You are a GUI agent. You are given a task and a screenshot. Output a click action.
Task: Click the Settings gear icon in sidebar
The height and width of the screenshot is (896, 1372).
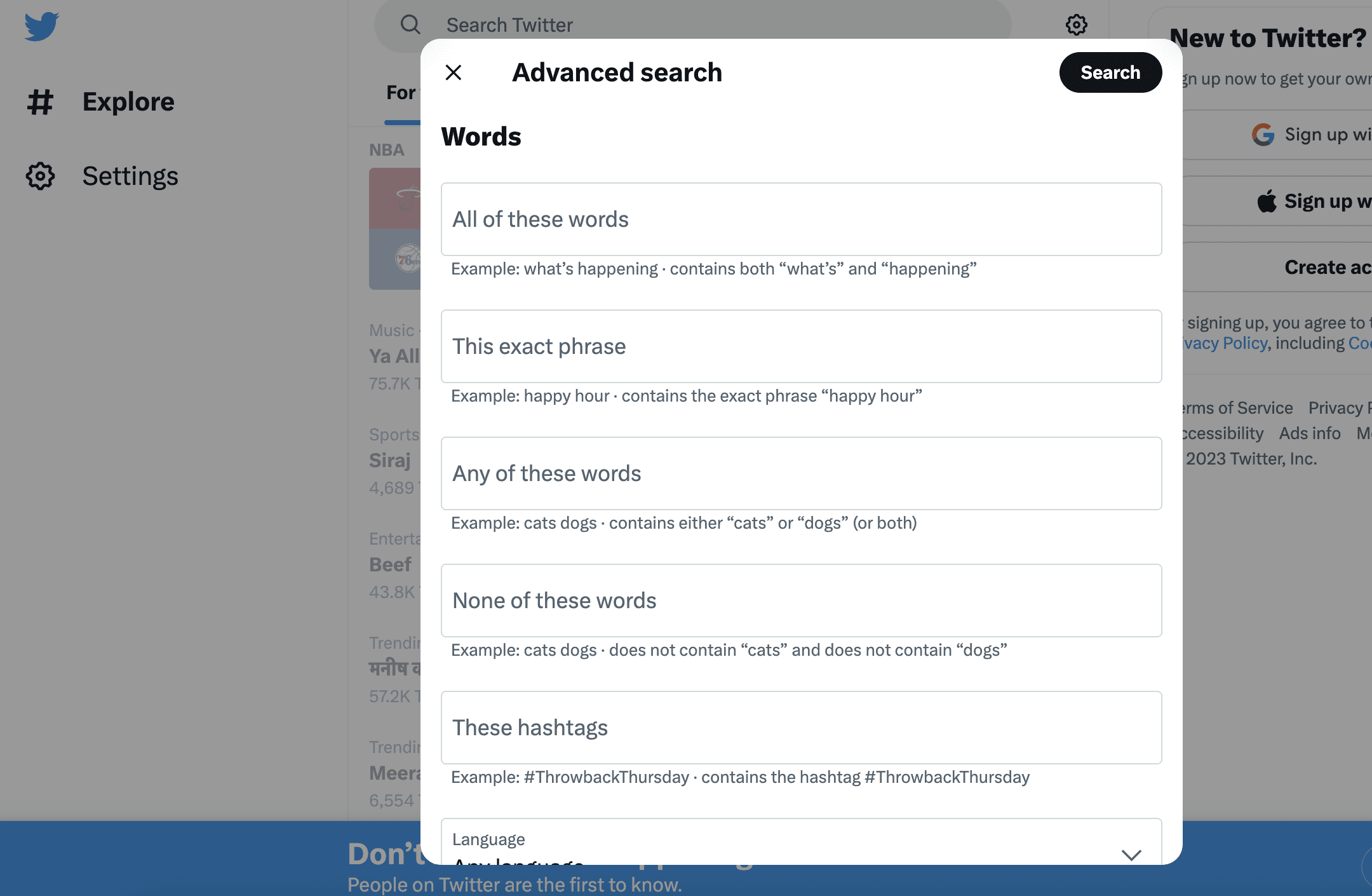pyautogui.click(x=40, y=176)
